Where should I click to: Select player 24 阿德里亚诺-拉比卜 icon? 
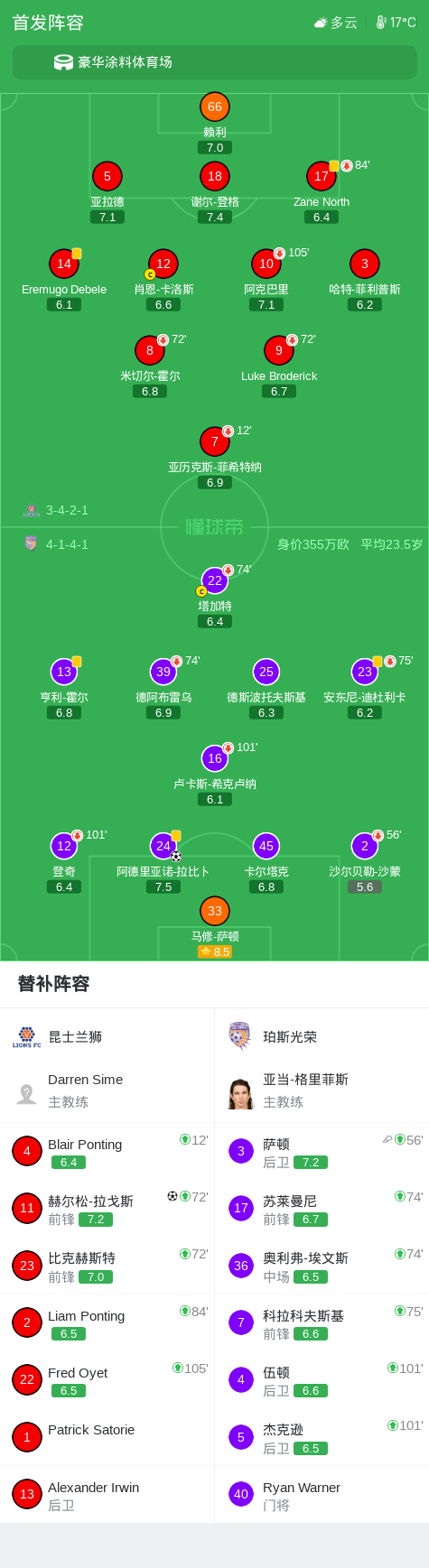[x=163, y=846]
